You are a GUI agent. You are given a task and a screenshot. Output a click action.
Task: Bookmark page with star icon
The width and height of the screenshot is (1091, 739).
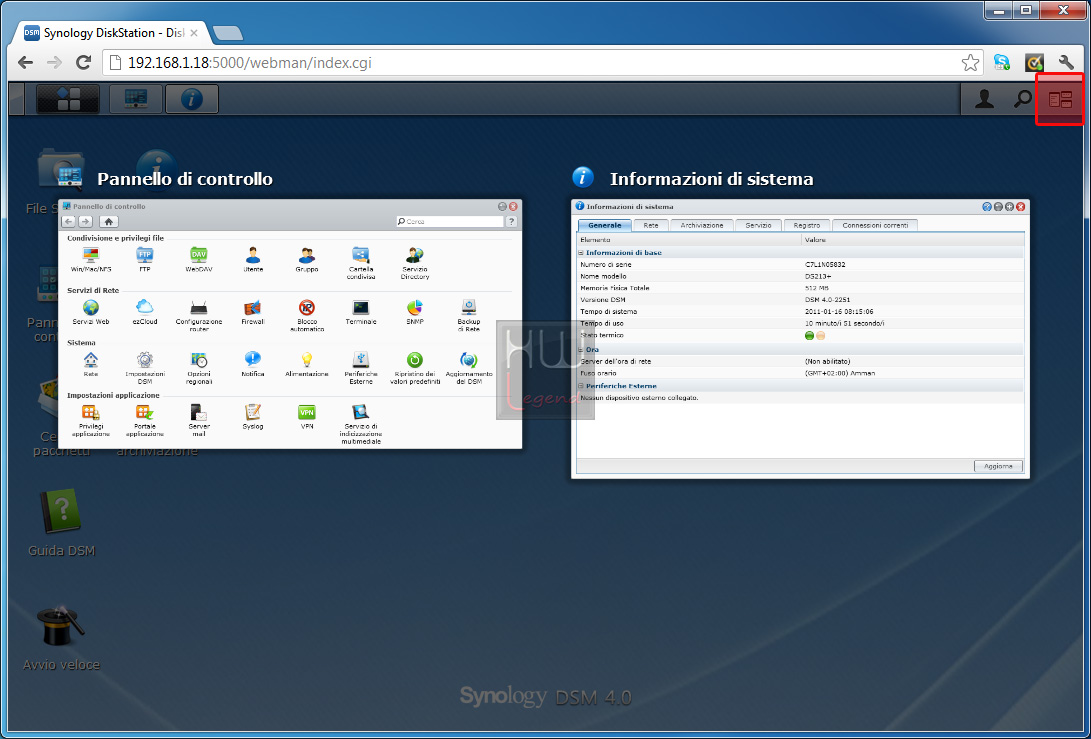(x=970, y=63)
